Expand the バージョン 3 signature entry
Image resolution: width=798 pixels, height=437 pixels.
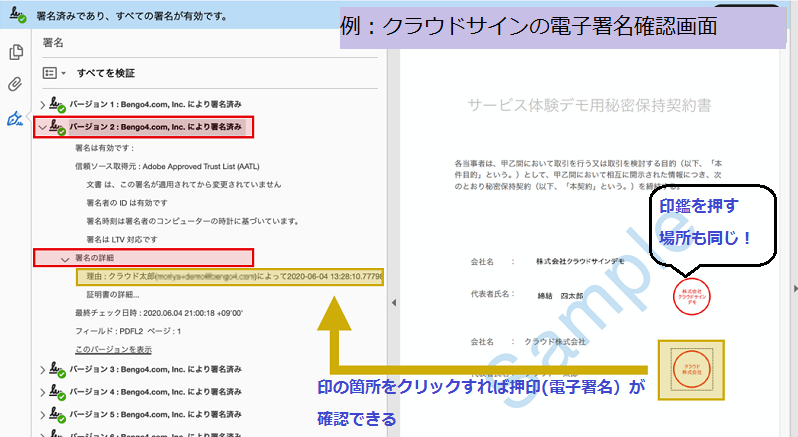[42, 370]
